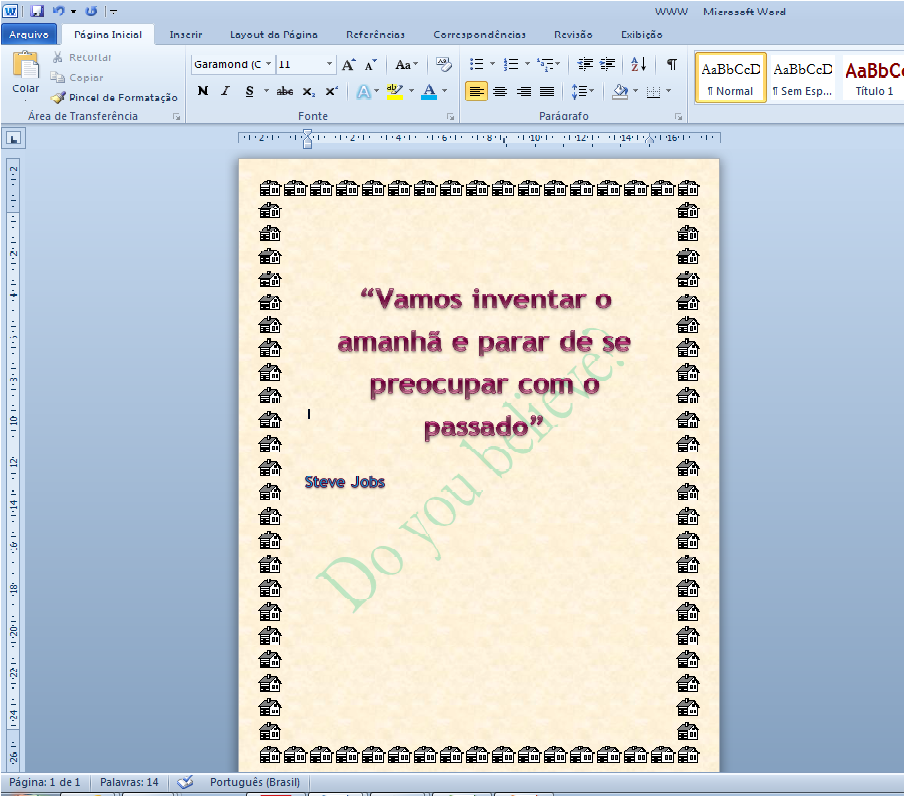Open the Text Effects button
Image resolution: width=904 pixels, height=796 pixels.
tap(363, 91)
